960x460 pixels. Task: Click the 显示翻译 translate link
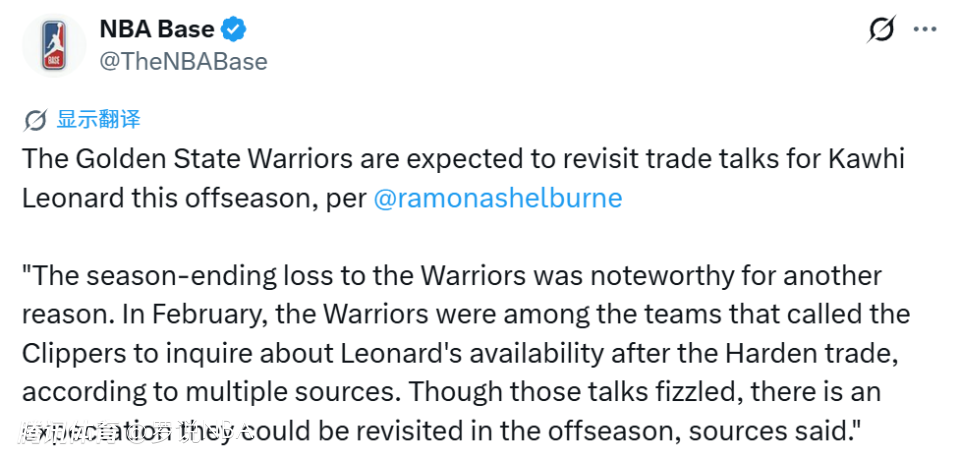98,120
